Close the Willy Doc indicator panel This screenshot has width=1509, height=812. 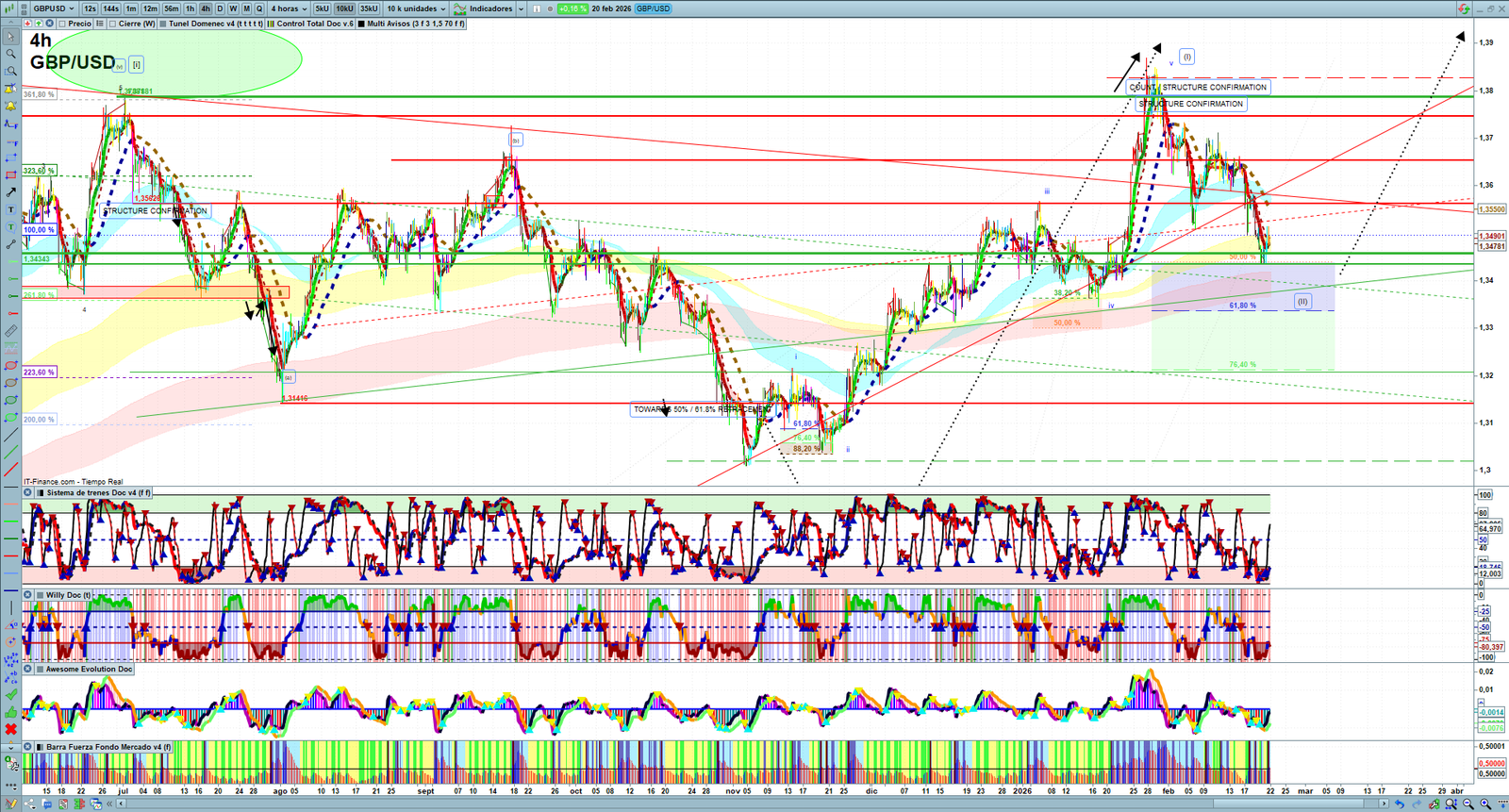tap(27, 595)
